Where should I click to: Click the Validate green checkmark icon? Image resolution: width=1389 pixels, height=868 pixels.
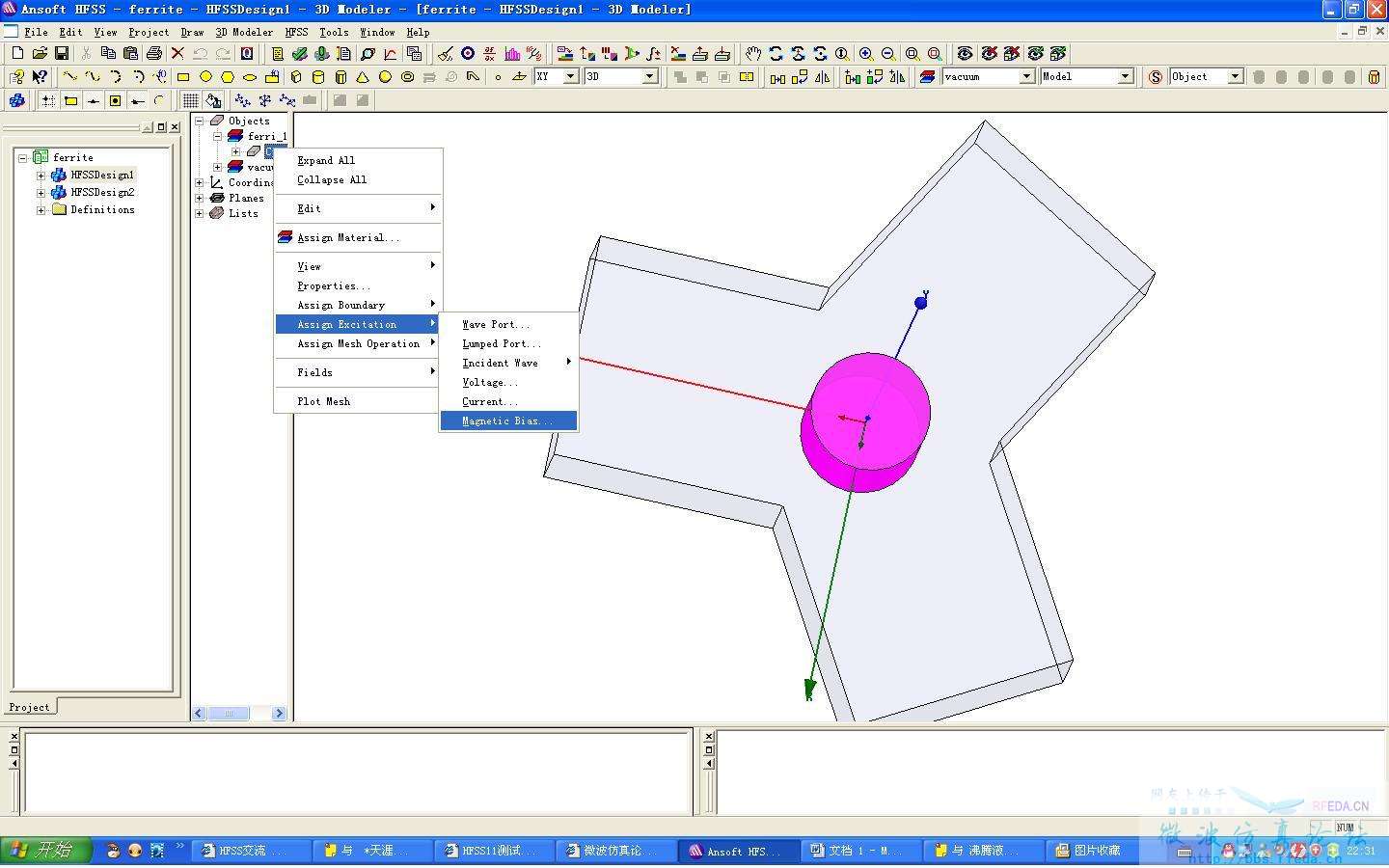pos(300,53)
